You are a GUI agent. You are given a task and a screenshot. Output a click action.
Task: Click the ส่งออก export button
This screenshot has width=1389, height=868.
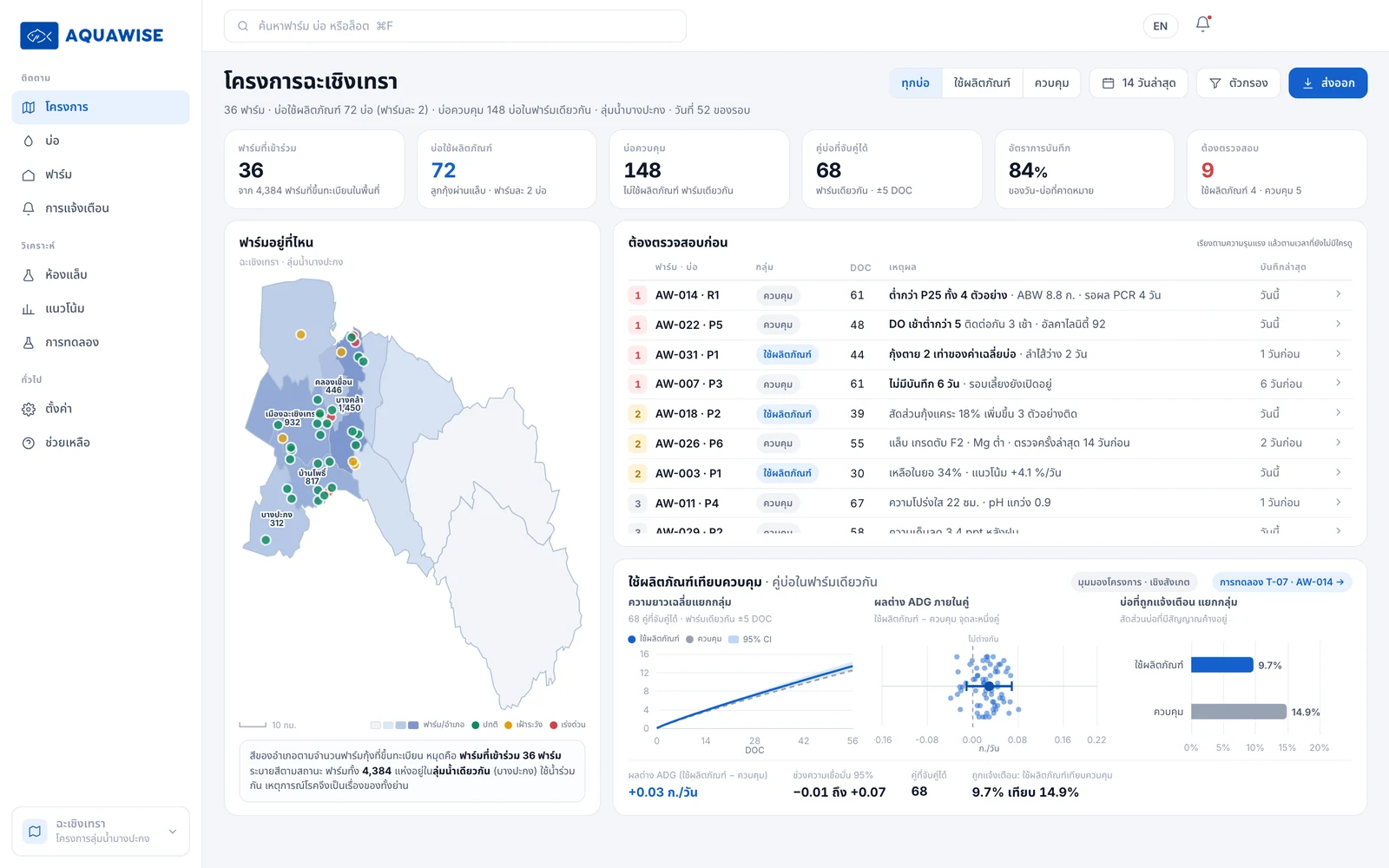coord(1327,83)
